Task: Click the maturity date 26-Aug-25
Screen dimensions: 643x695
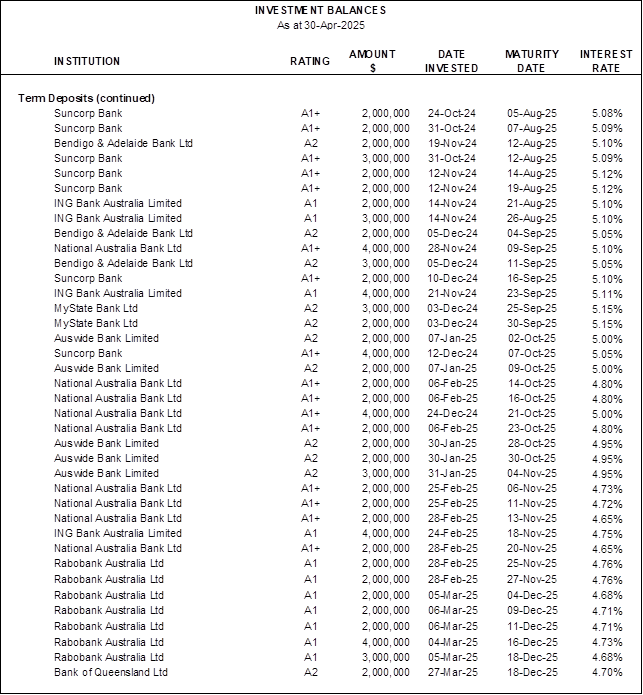Action: [x=532, y=219]
